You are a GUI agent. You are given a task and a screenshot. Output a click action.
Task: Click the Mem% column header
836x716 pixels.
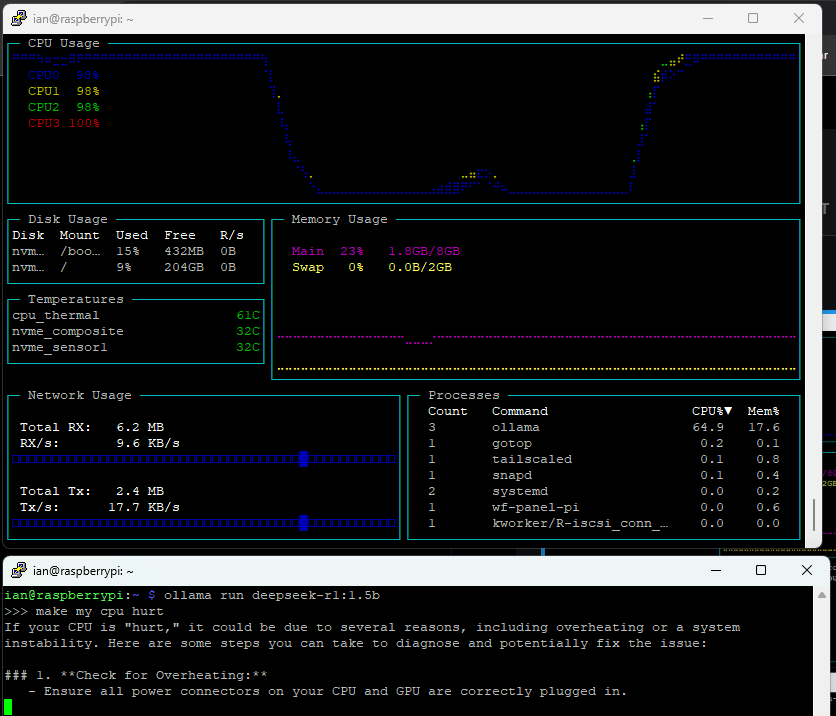[x=763, y=411]
